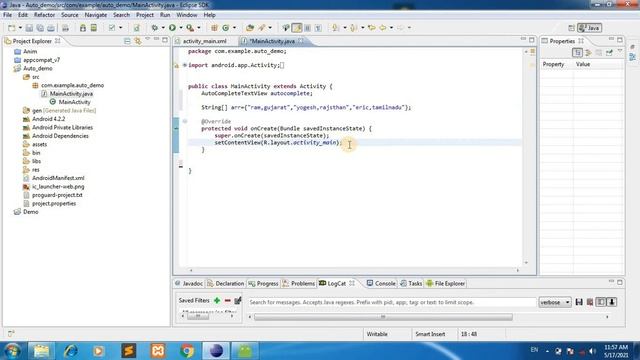Open the Debug button dropdown arrow
This screenshot has height=360, width=640.
(163, 28)
